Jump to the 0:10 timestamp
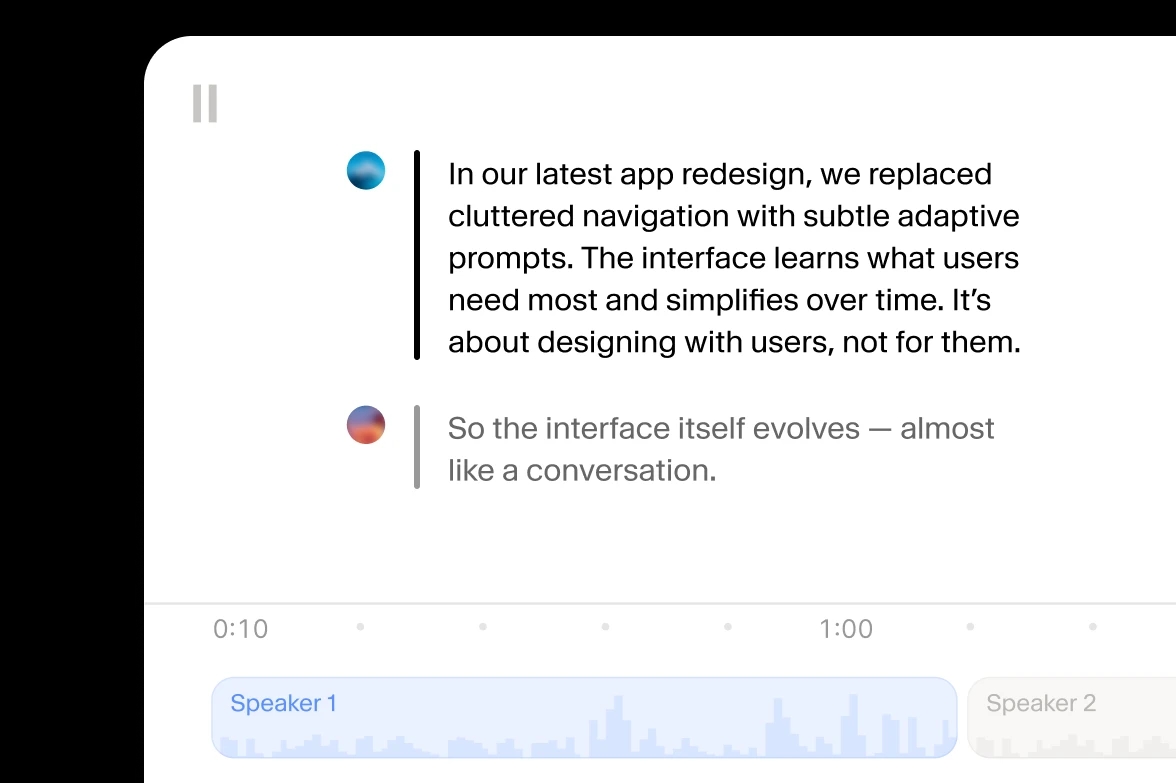The image size is (1176, 783). 241,629
